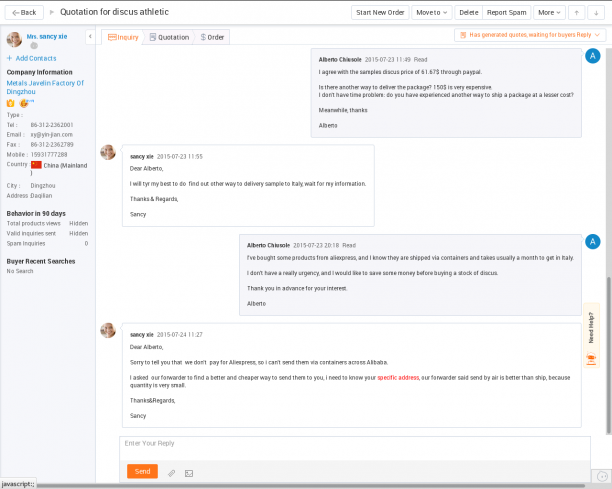Screen dimensions: 612x489
Task: Click the Buyer Recent Searches heading
Action: point(41,261)
